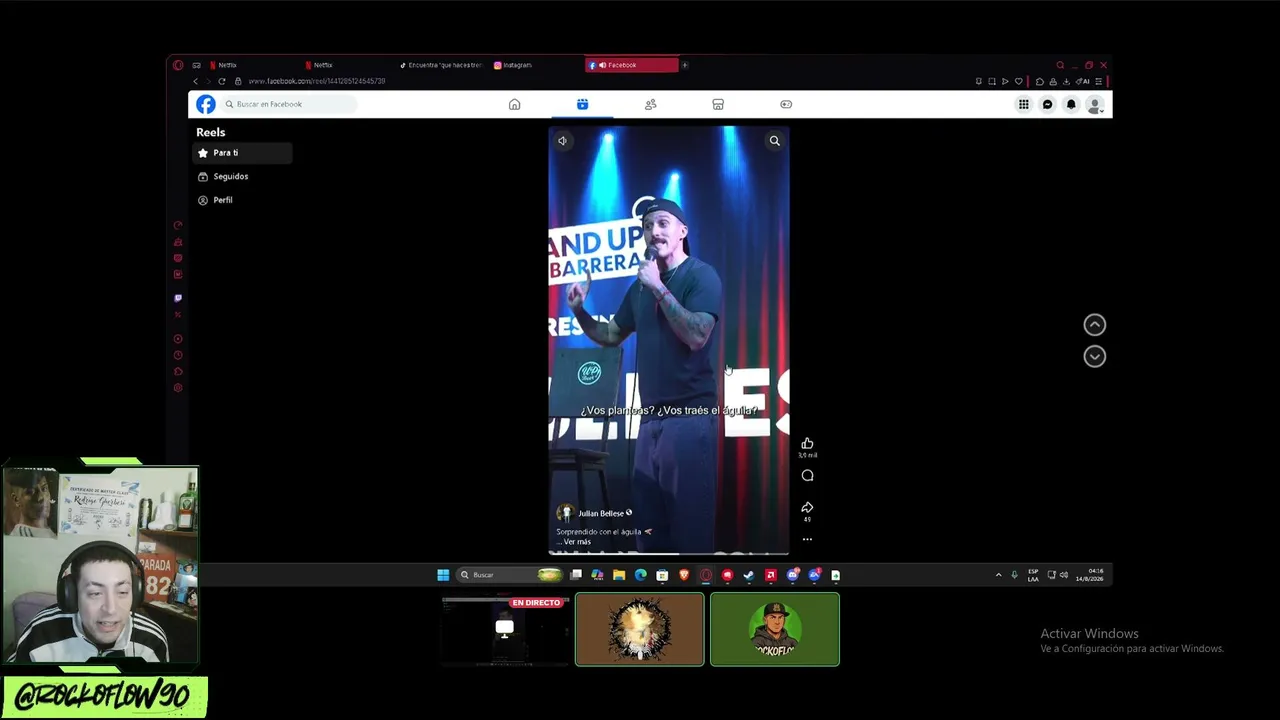Share the reel
This screenshot has width=1280, height=720.
click(807, 508)
